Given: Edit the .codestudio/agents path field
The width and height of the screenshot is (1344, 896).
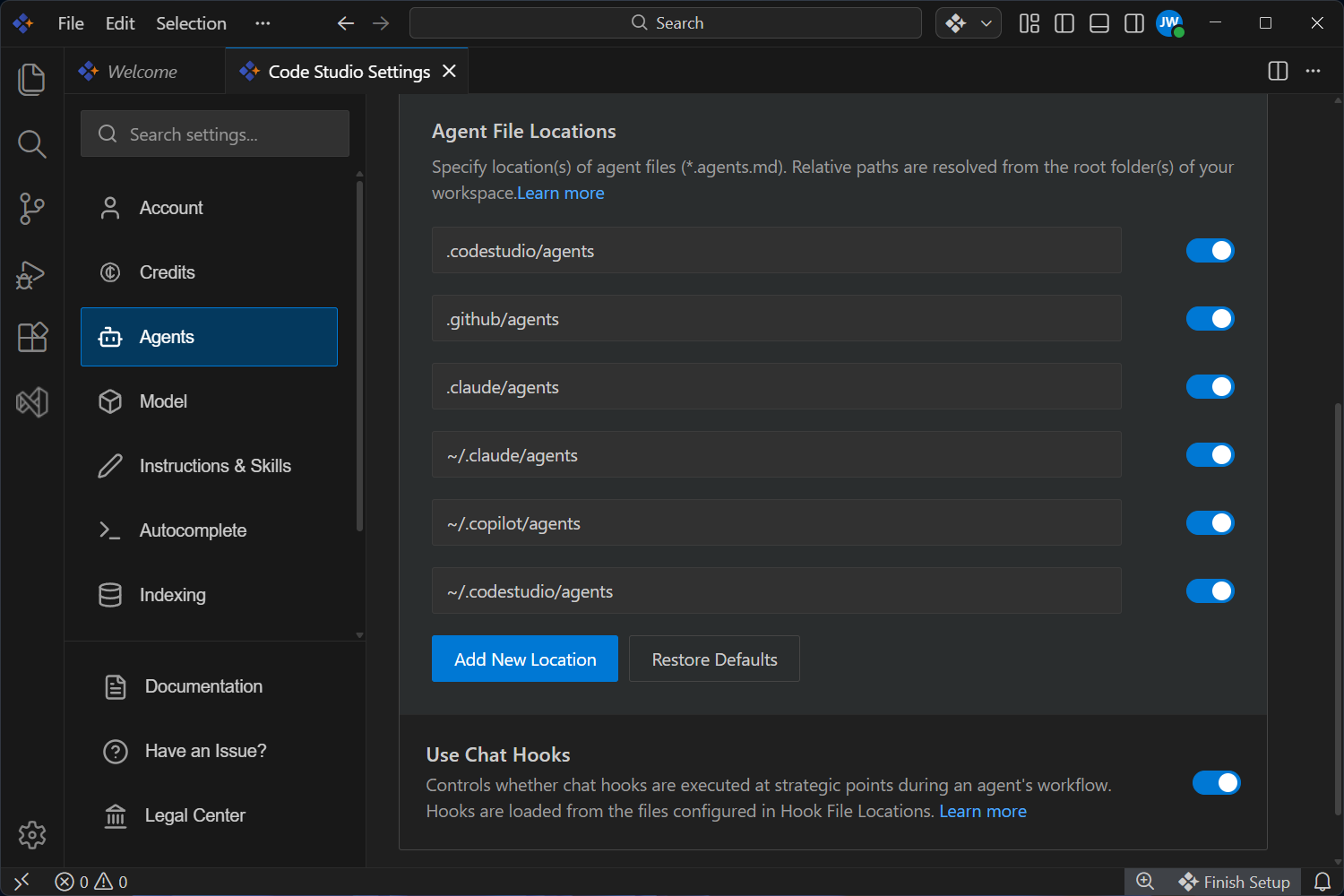Looking at the screenshot, I should click(x=777, y=251).
